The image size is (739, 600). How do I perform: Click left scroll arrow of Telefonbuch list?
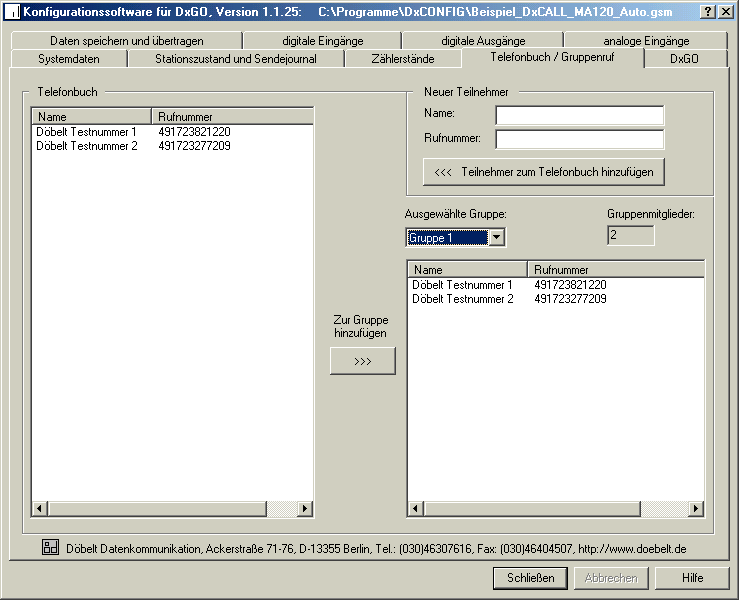tap(40, 509)
